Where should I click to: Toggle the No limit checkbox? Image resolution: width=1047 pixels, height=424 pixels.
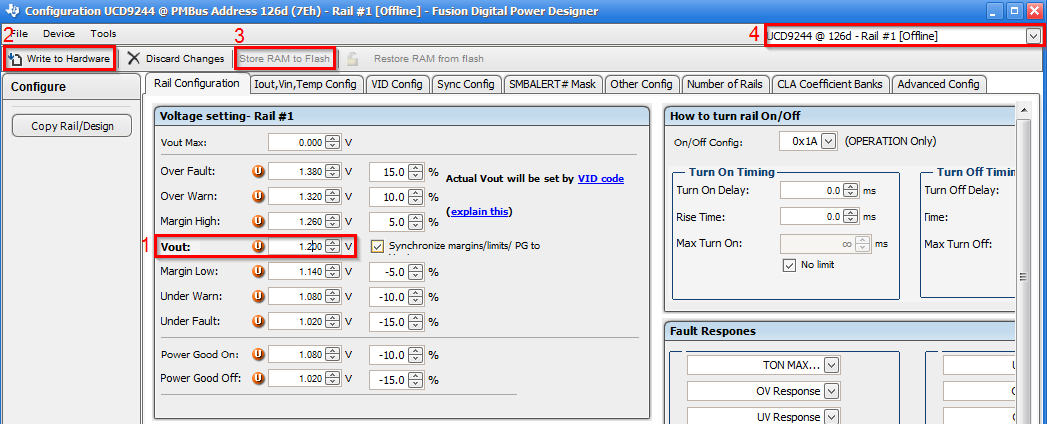(x=789, y=265)
